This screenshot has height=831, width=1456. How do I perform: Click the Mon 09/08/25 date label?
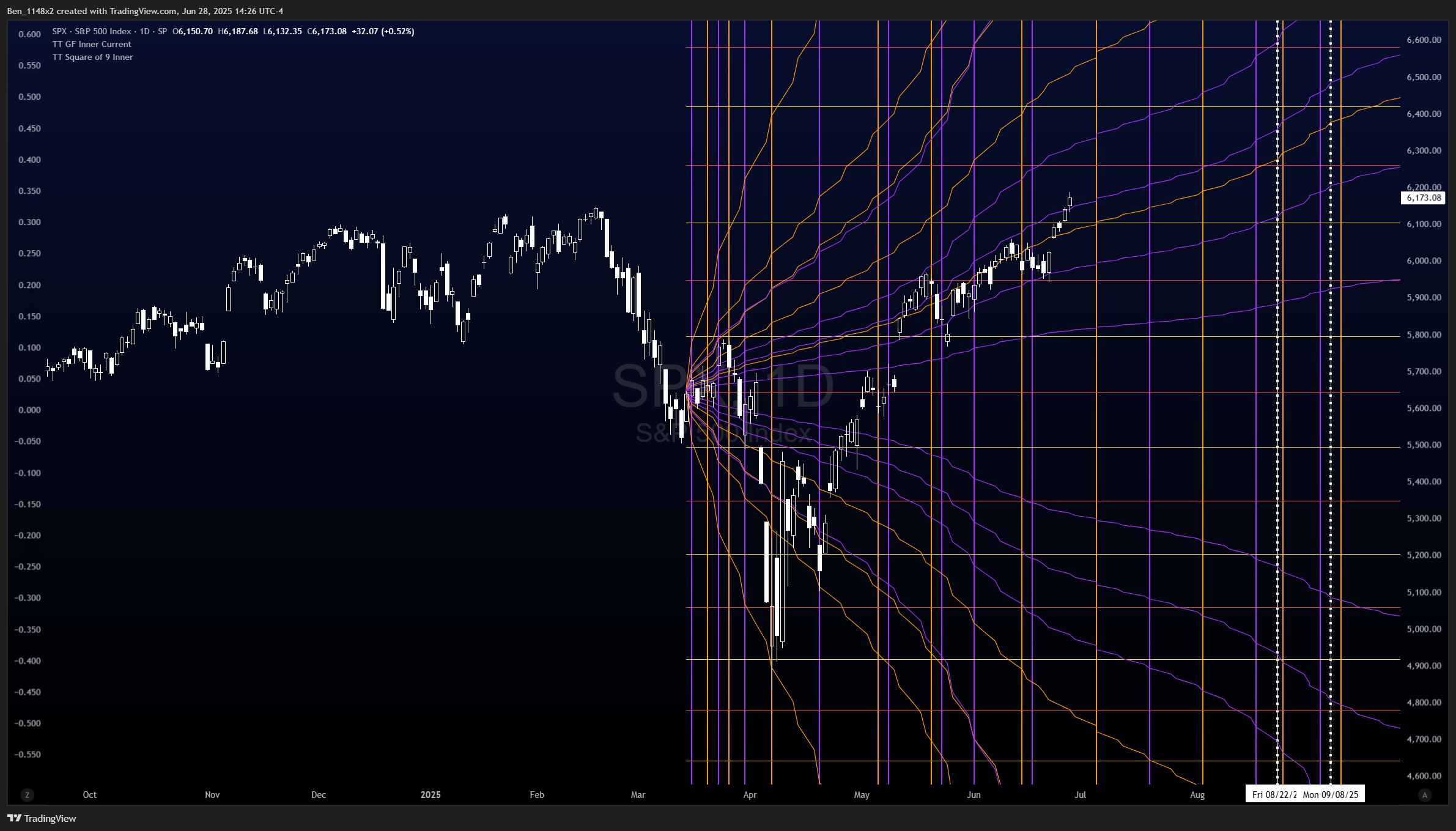(1330, 794)
